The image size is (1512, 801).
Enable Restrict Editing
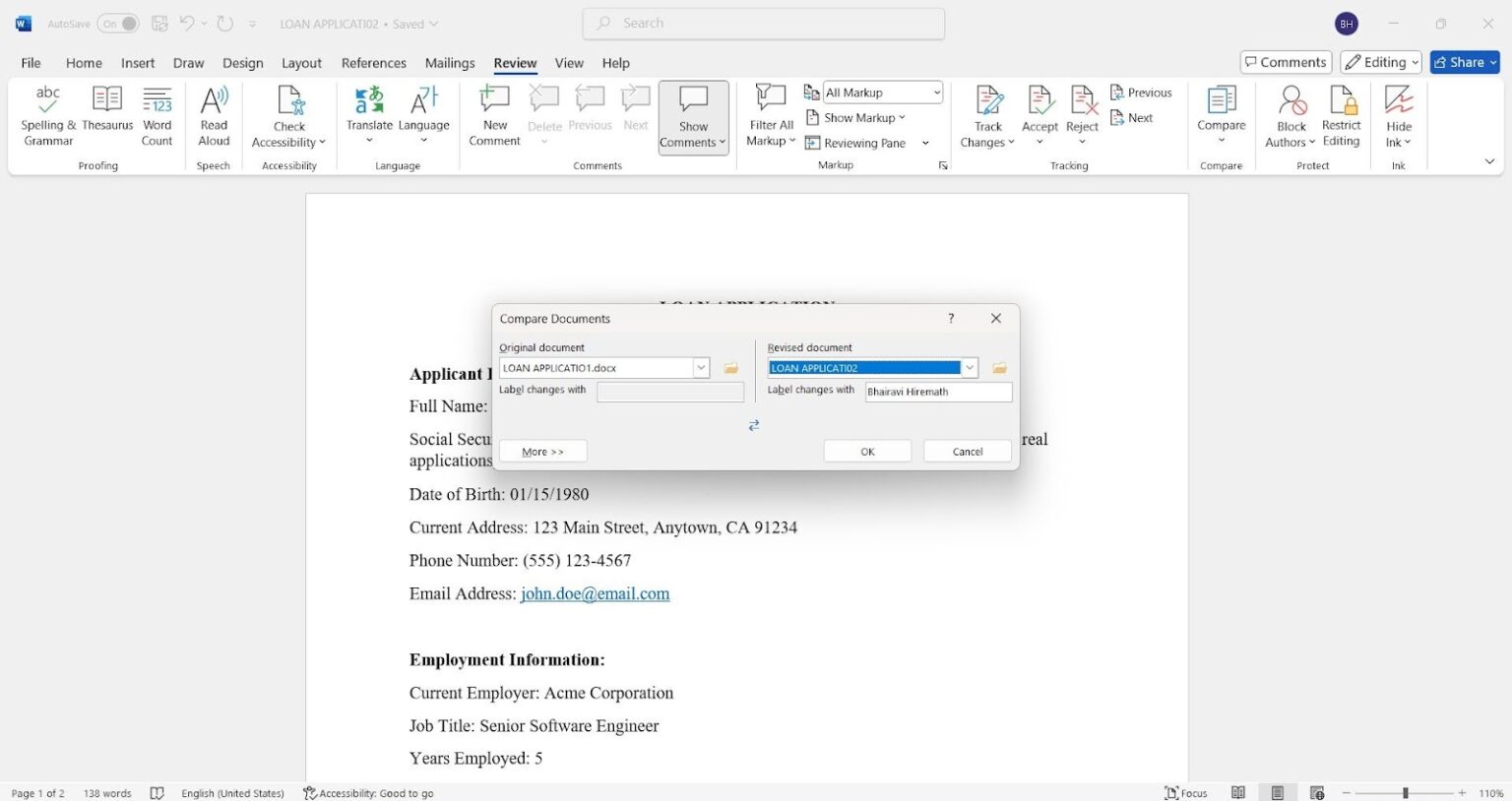[x=1341, y=115]
